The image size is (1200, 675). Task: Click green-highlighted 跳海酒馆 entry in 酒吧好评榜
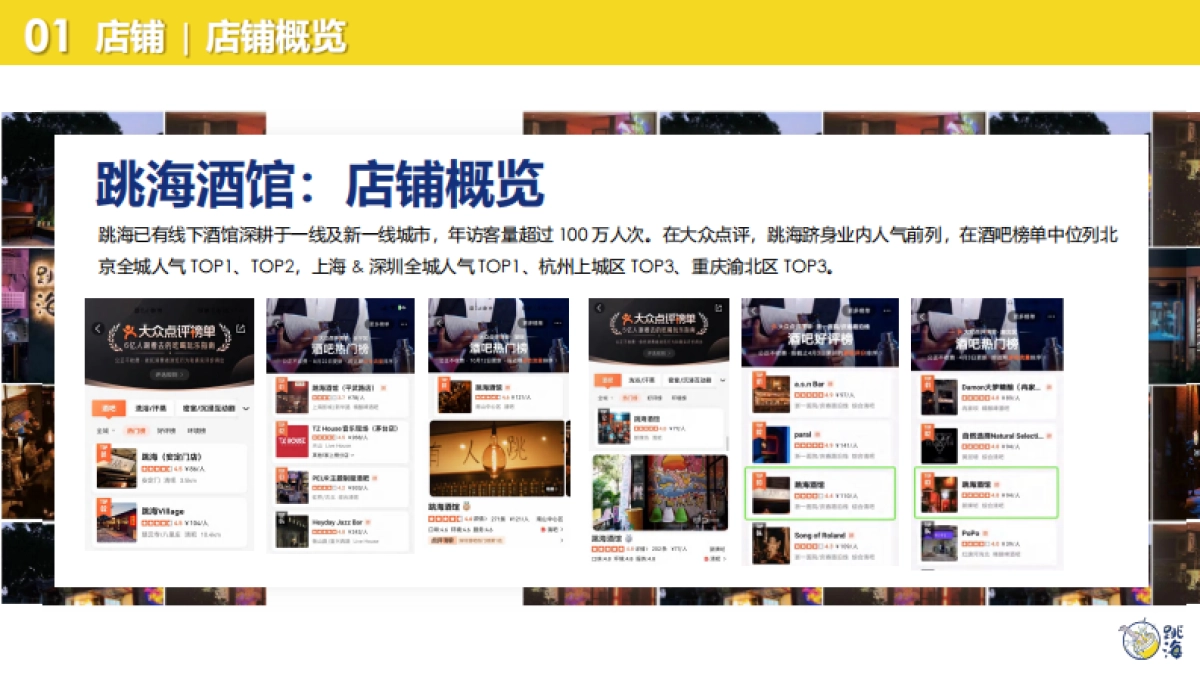[818, 492]
